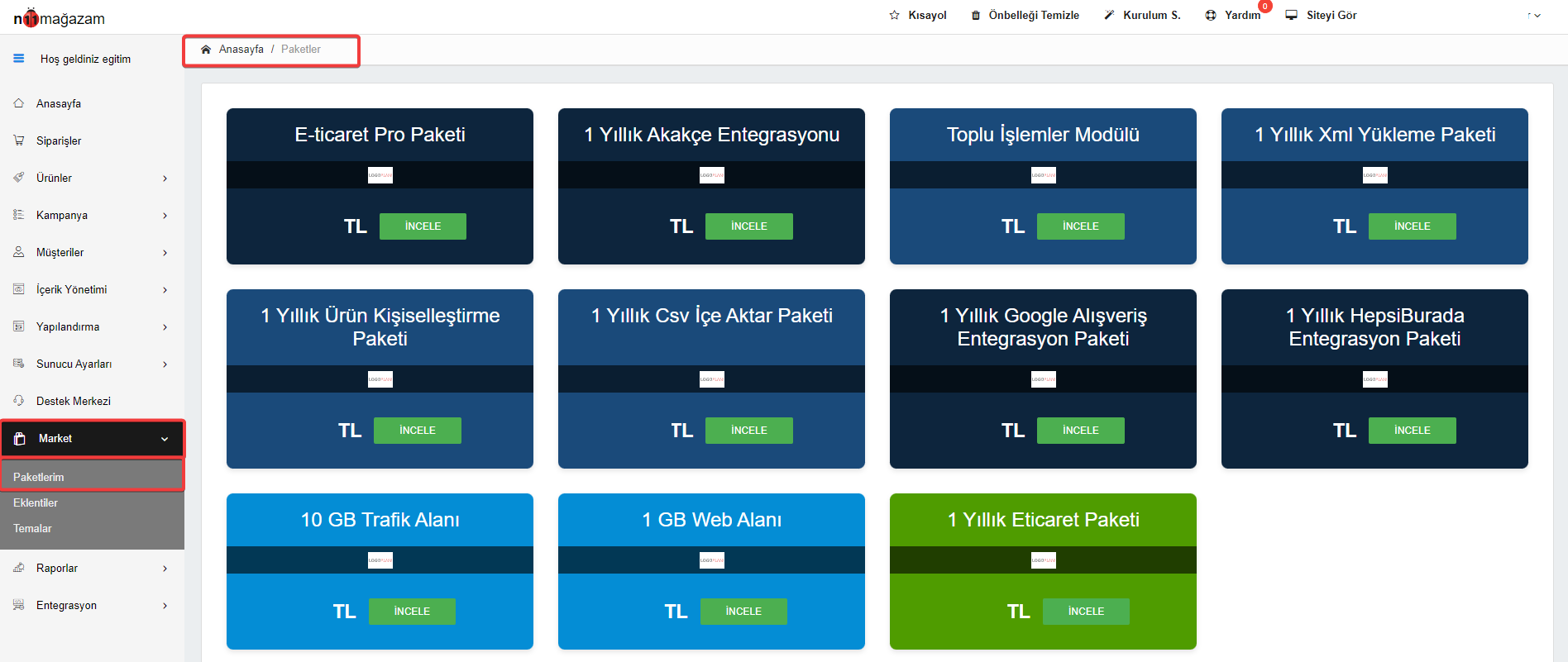This screenshot has width=1568, height=662.
Task: Click İNCELE on 10 GB Trafik Alanı
Action: tap(412, 612)
